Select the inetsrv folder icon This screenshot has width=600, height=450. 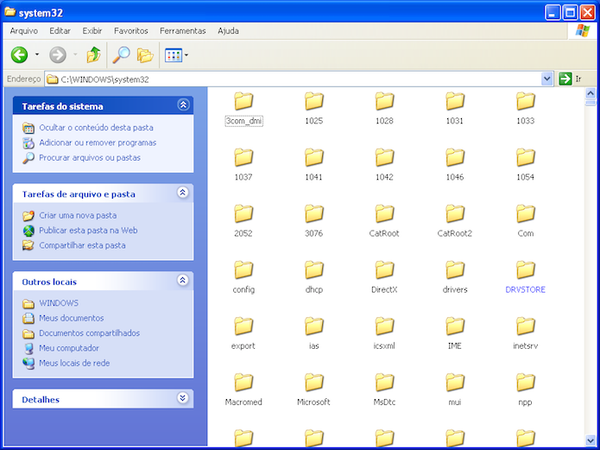click(525, 326)
